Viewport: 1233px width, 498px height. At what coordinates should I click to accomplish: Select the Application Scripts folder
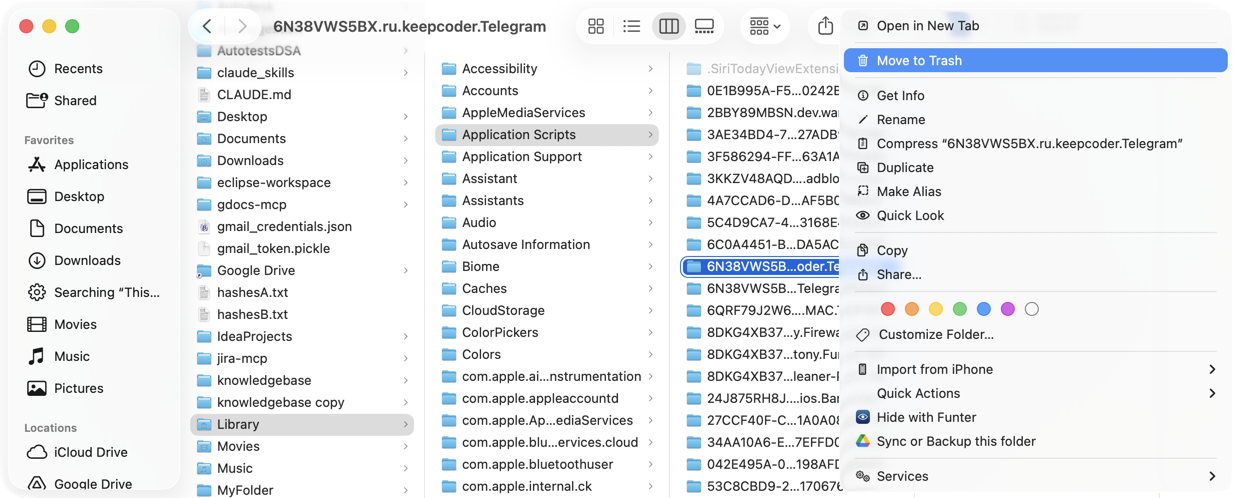coord(547,135)
